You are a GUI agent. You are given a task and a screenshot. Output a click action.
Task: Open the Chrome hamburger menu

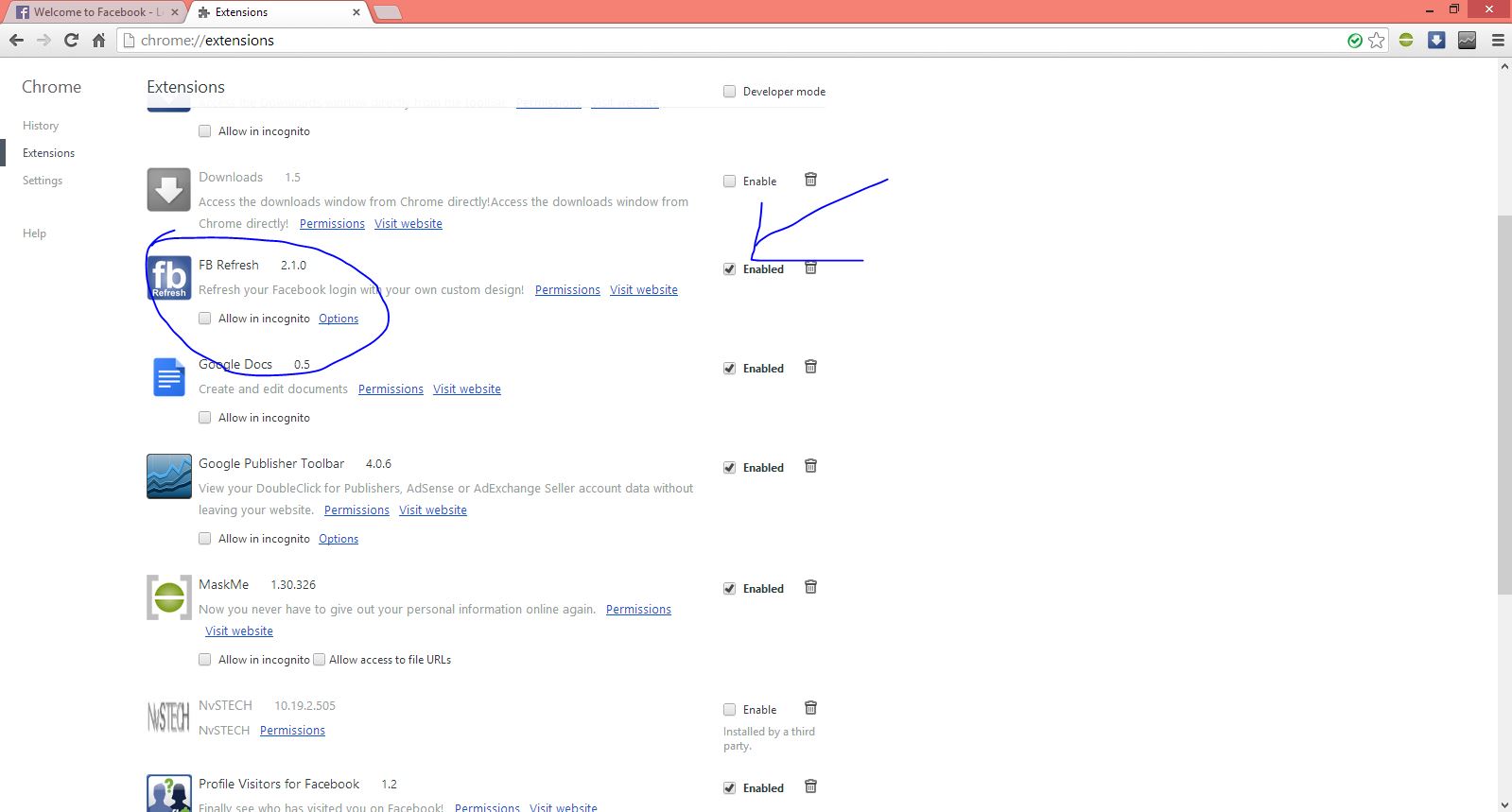pyautogui.click(x=1498, y=40)
